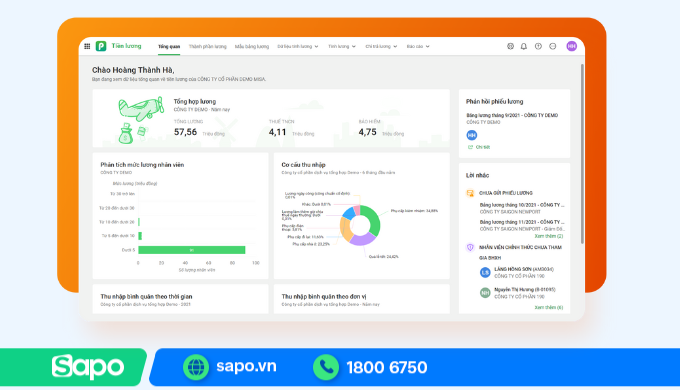Click the vertical page scrollbar
Viewport: 680px width, 390px height.
582,154
